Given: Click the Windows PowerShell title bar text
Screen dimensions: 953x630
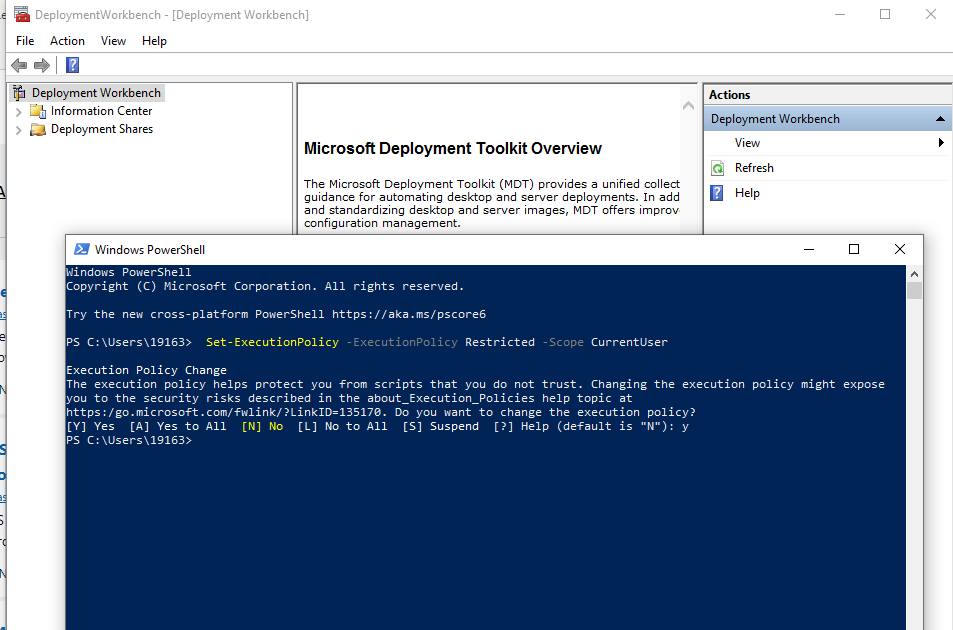Looking at the screenshot, I should (150, 250).
